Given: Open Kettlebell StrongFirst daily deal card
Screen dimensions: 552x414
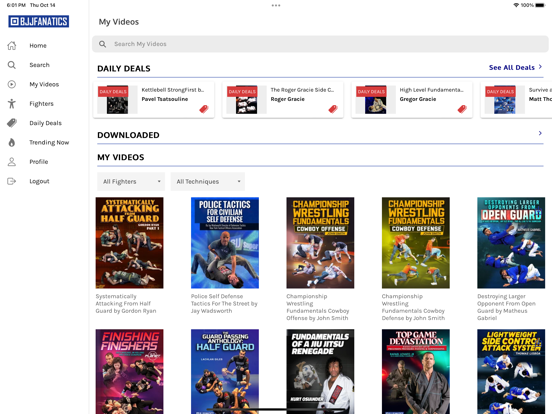Looking at the screenshot, I should tap(154, 100).
